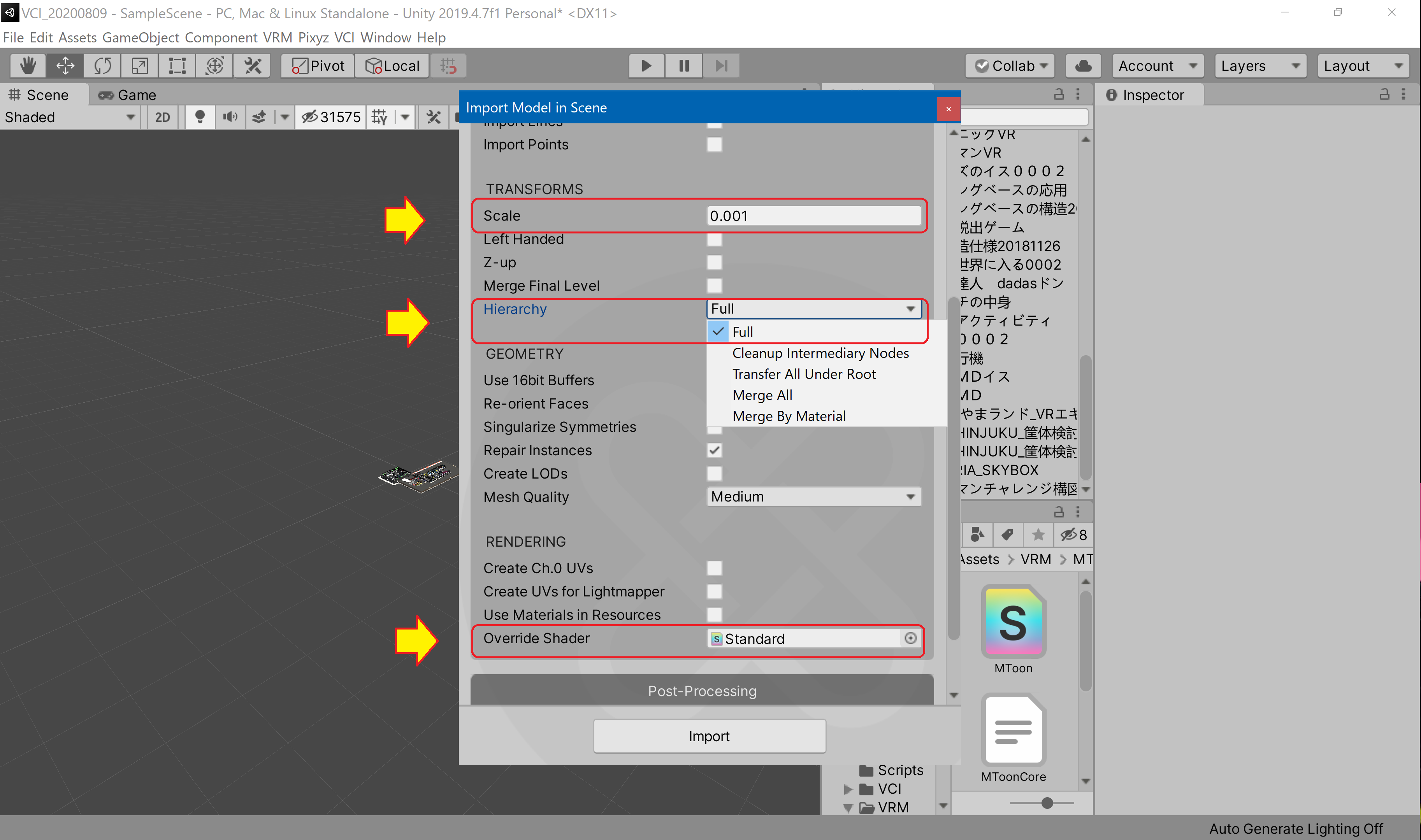Adjust Project icon size slider
The height and width of the screenshot is (840, 1421).
point(1047,803)
